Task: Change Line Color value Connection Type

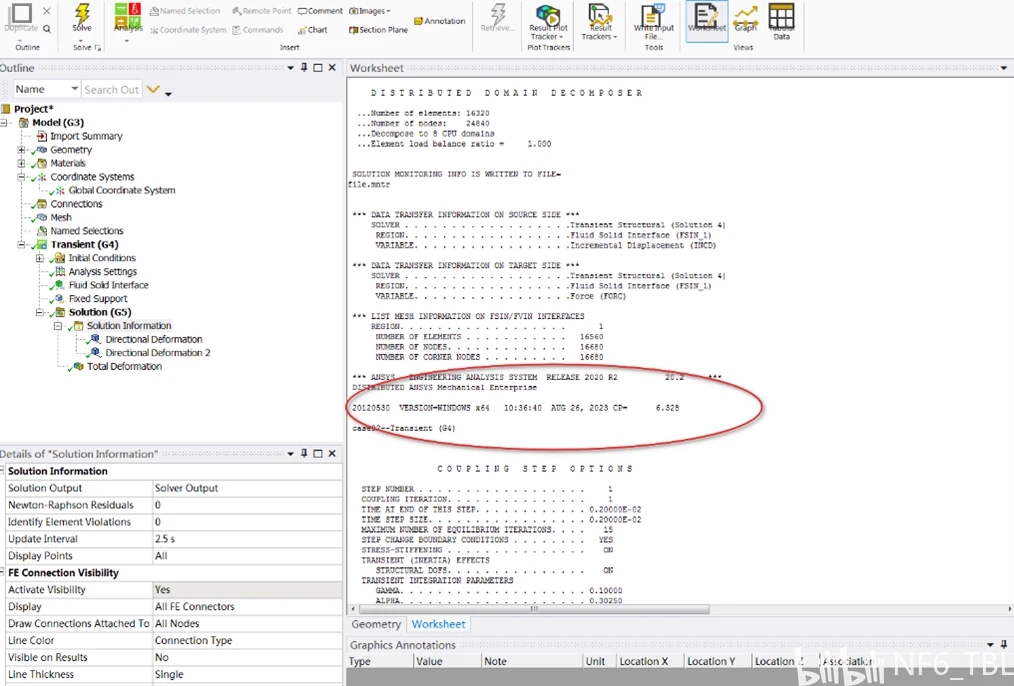Action: point(247,640)
